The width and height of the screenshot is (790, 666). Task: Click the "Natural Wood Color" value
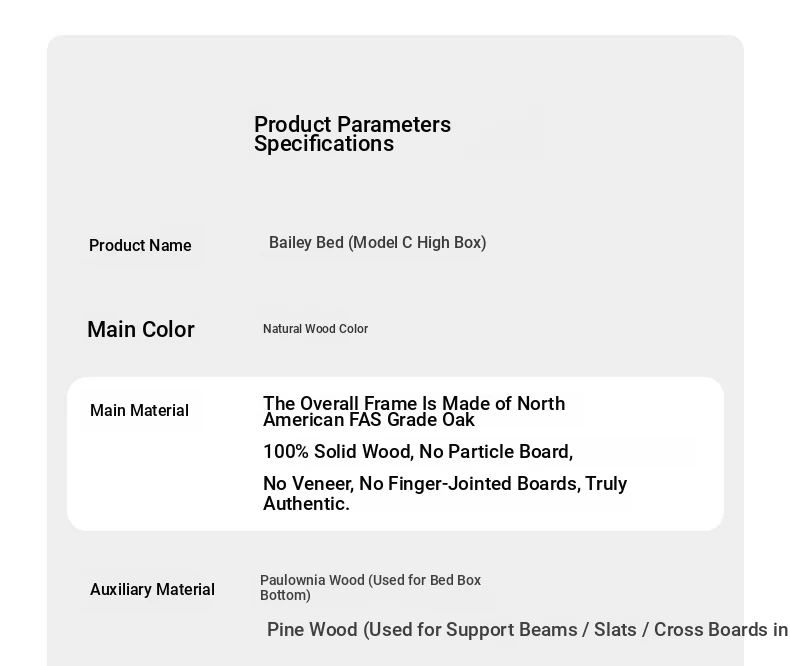(x=315, y=329)
